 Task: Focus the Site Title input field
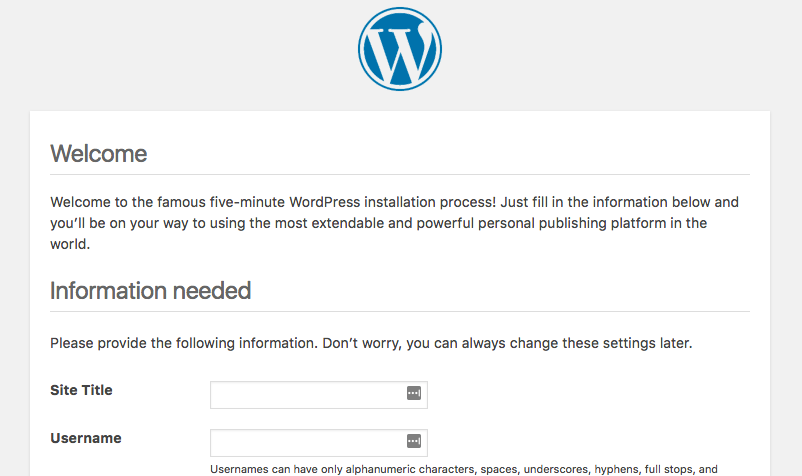[x=319, y=395]
